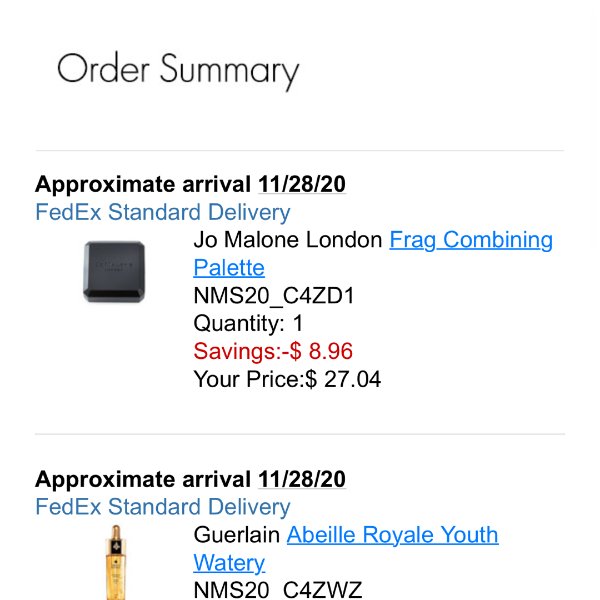Image resolution: width=600 pixels, height=600 pixels.
Task: Click first Approximate arrival label
Action: 143,184
